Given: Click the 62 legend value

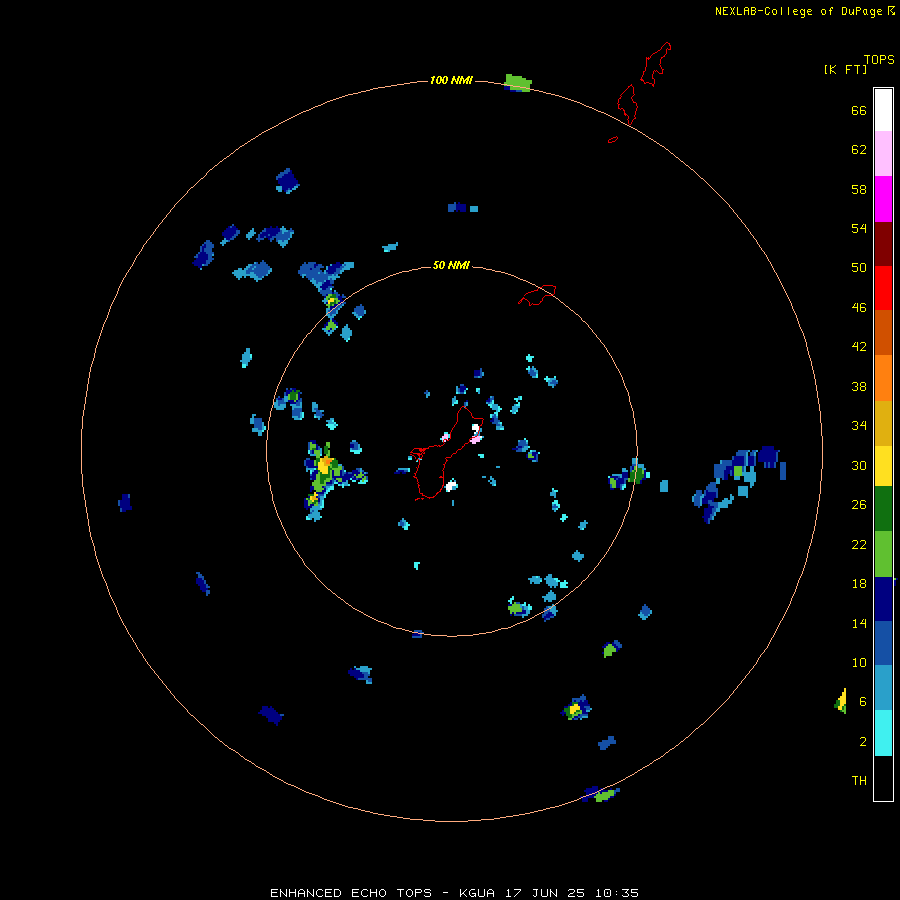Looking at the screenshot, I should tap(859, 150).
